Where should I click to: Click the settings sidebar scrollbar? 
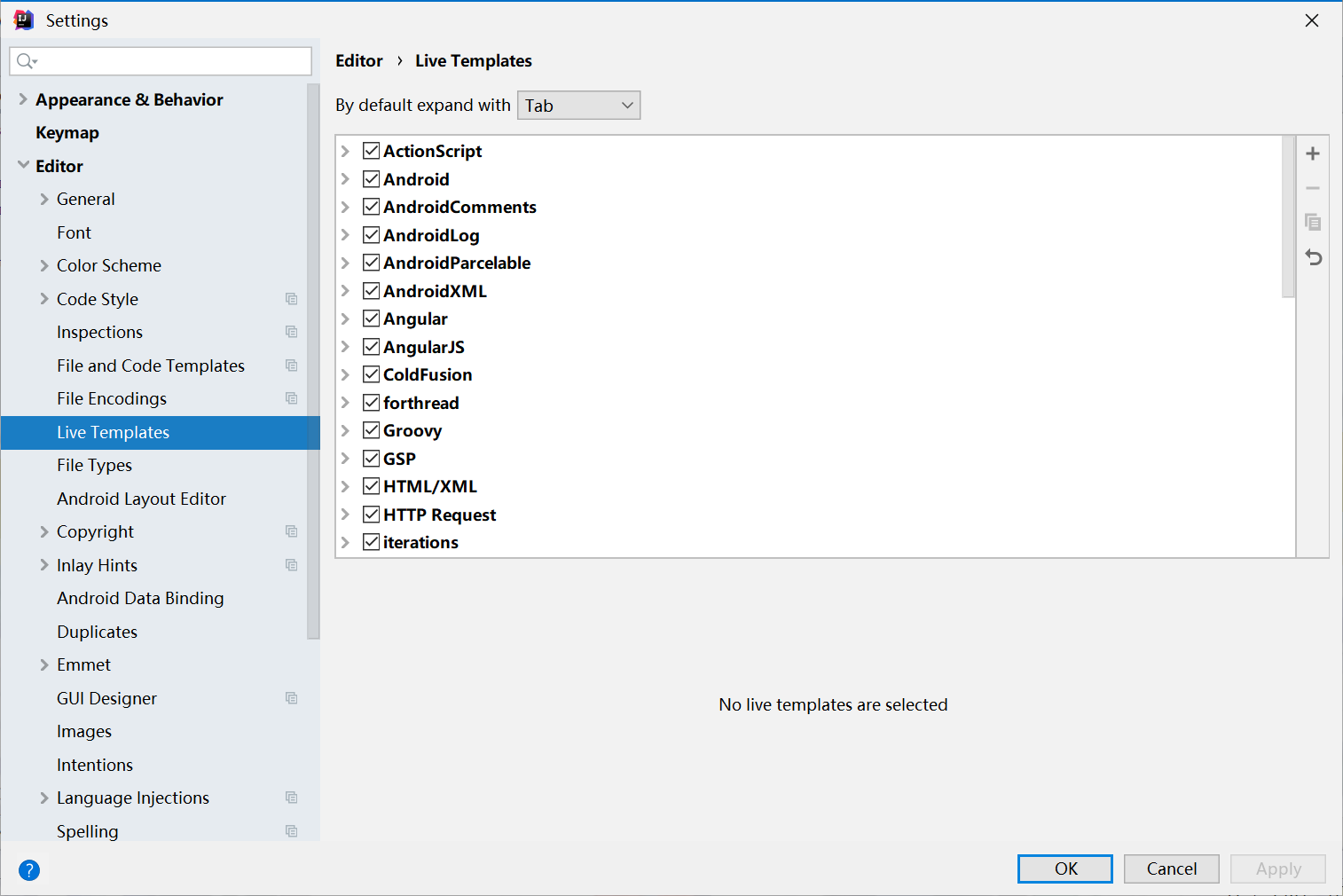pos(313,361)
